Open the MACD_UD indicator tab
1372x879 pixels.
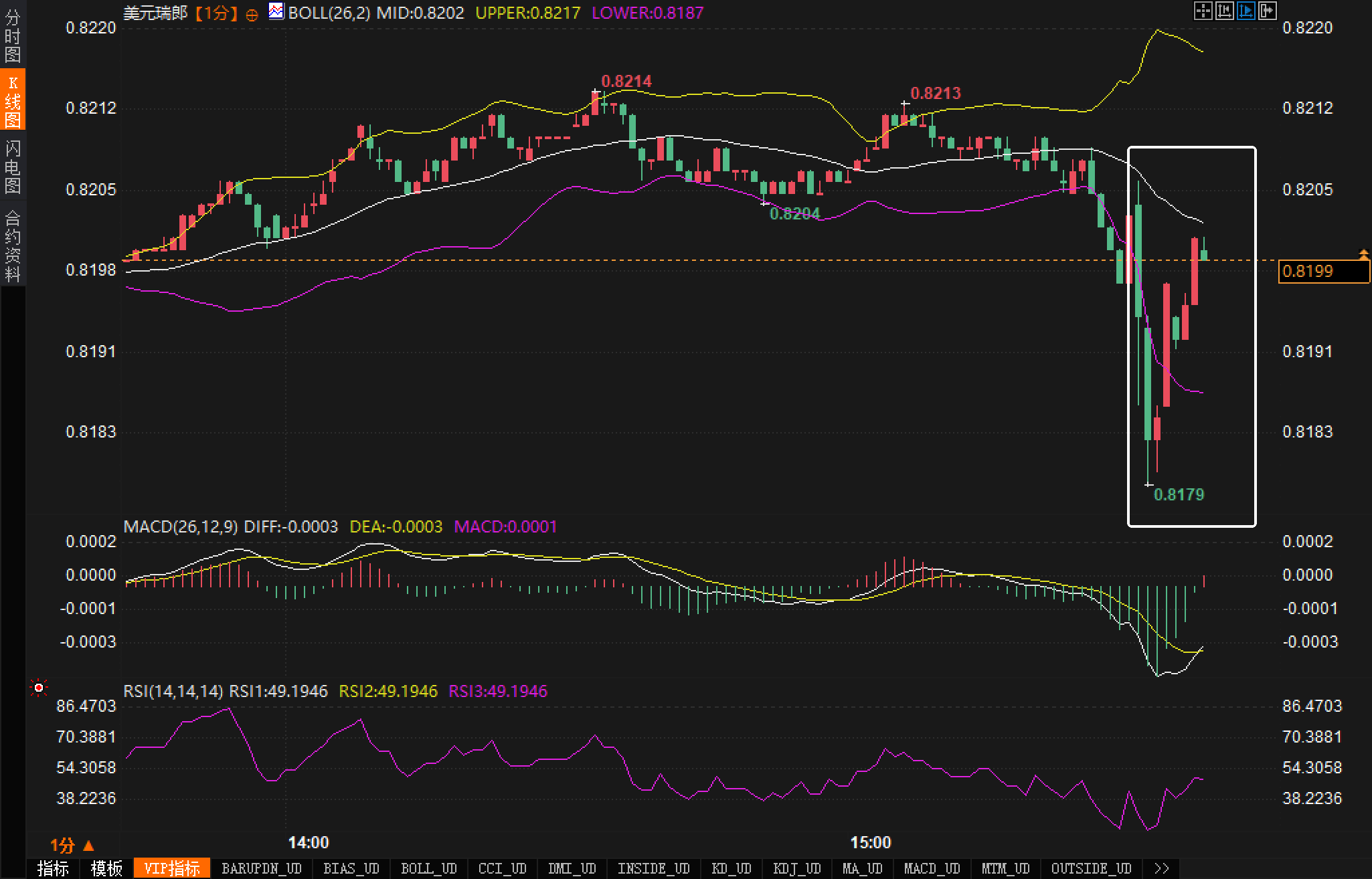[932, 868]
